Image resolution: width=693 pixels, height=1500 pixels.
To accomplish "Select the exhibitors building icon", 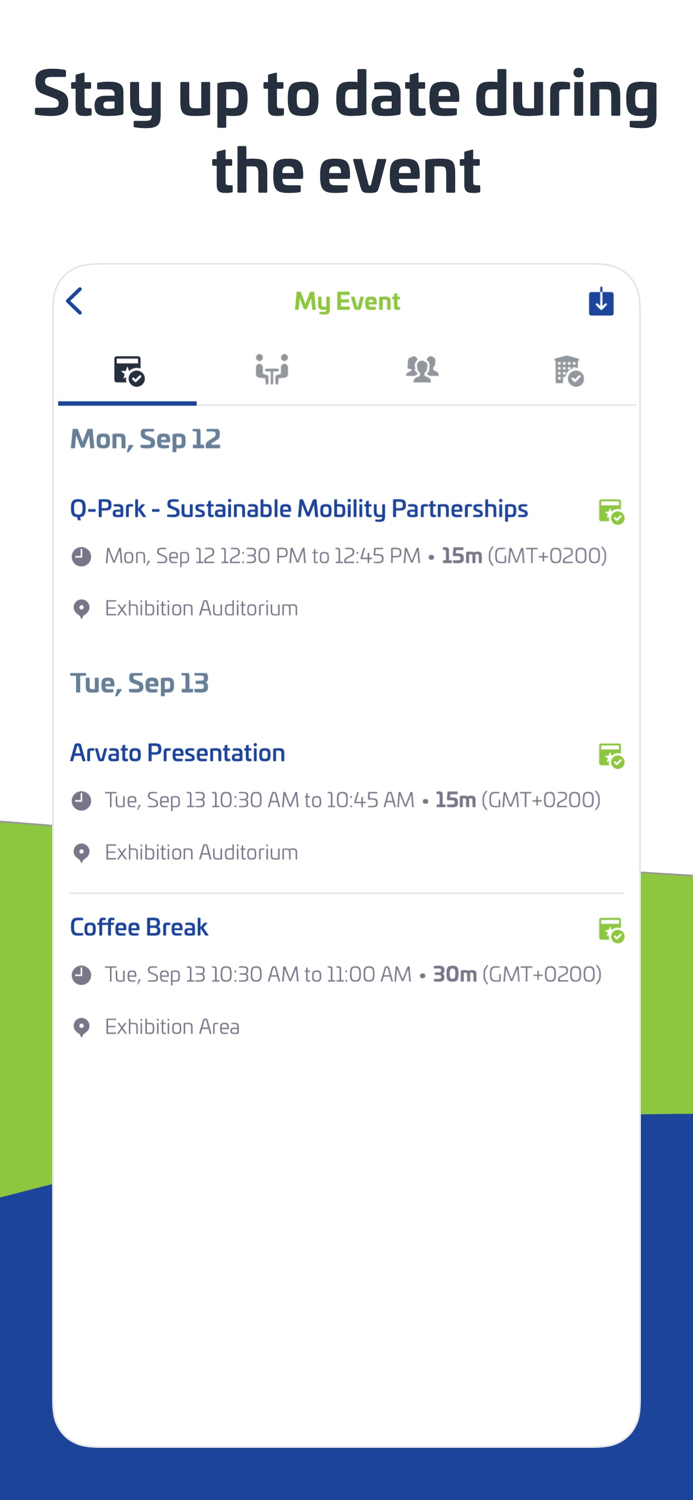I will (x=569, y=369).
